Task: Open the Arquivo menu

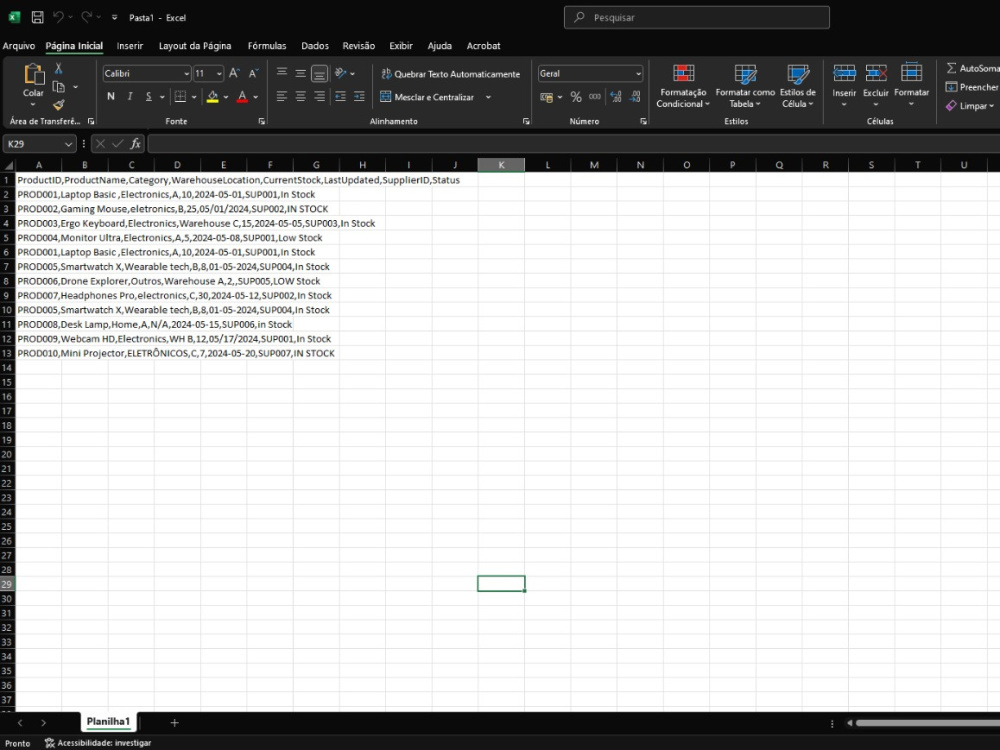Action: (x=18, y=46)
